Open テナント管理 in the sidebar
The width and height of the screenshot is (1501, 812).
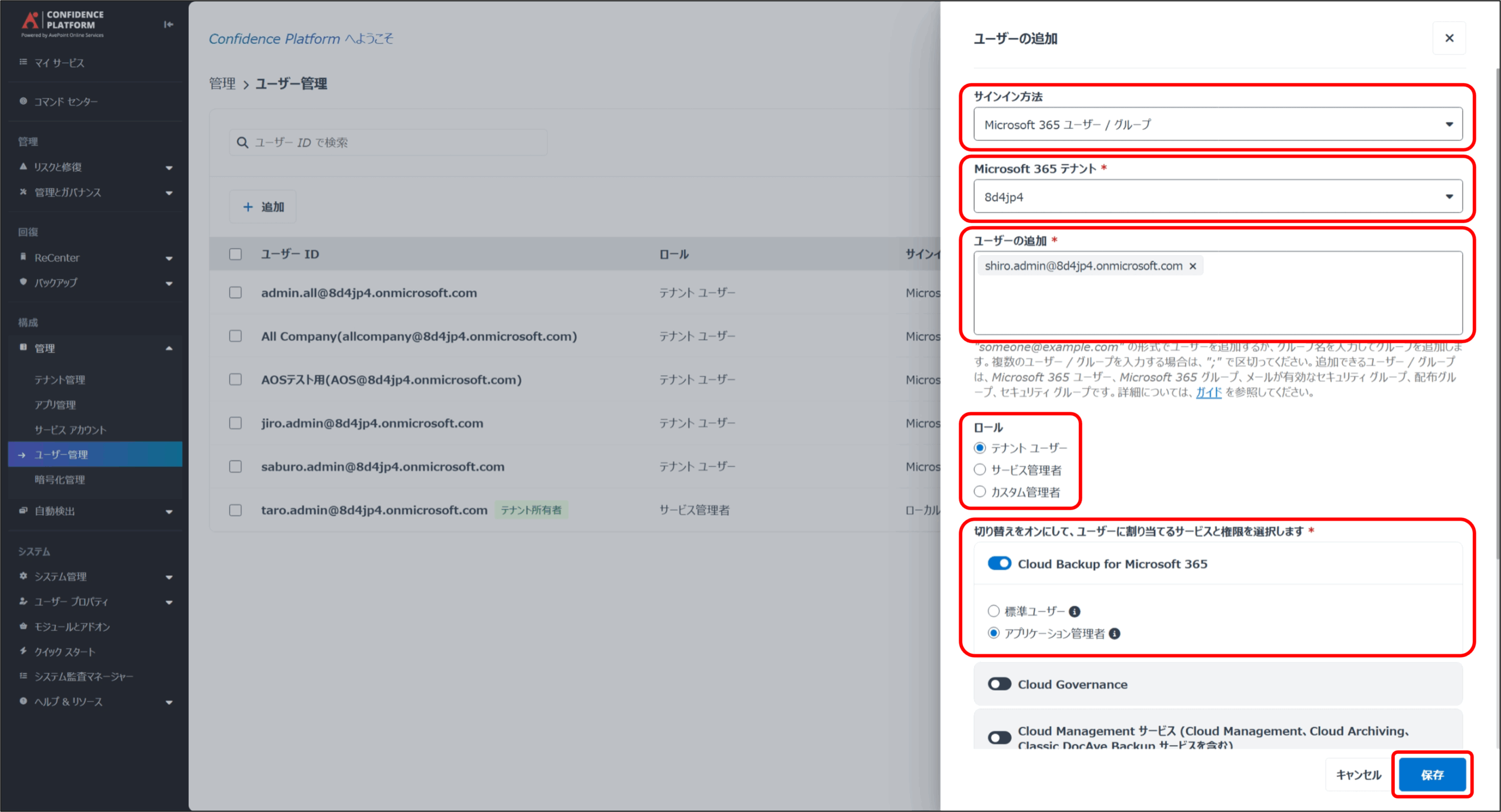click(x=60, y=380)
